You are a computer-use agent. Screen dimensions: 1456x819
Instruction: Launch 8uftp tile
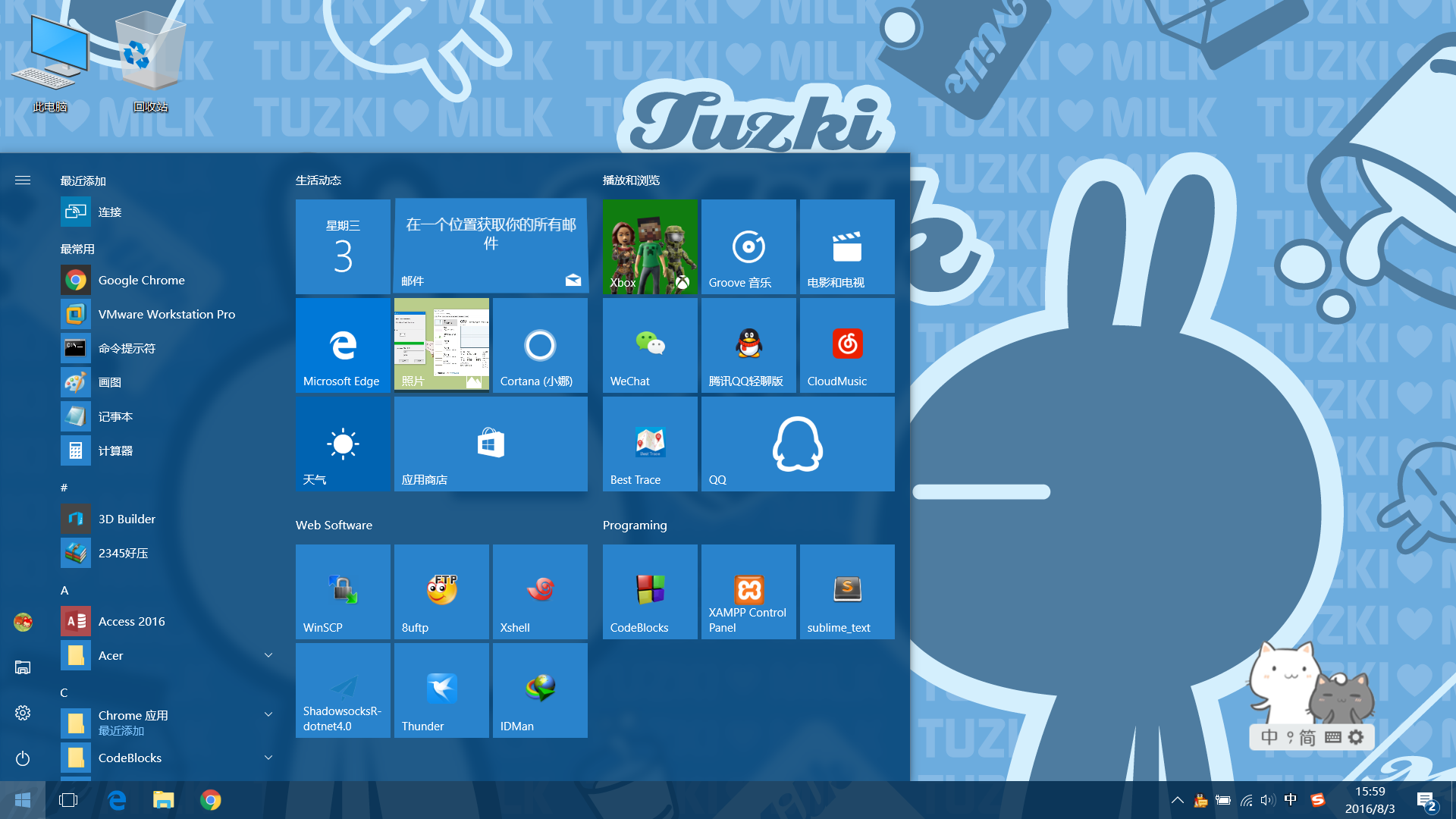441,591
